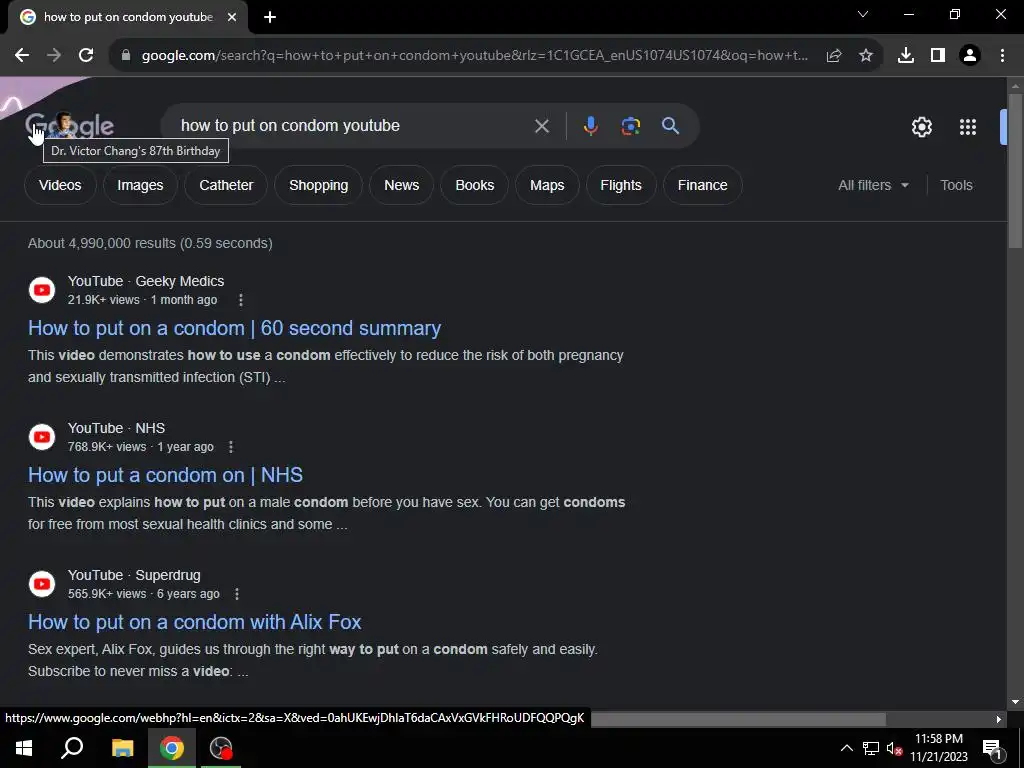Share this page icon in address bar
The height and width of the screenshot is (768, 1024).
point(833,56)
